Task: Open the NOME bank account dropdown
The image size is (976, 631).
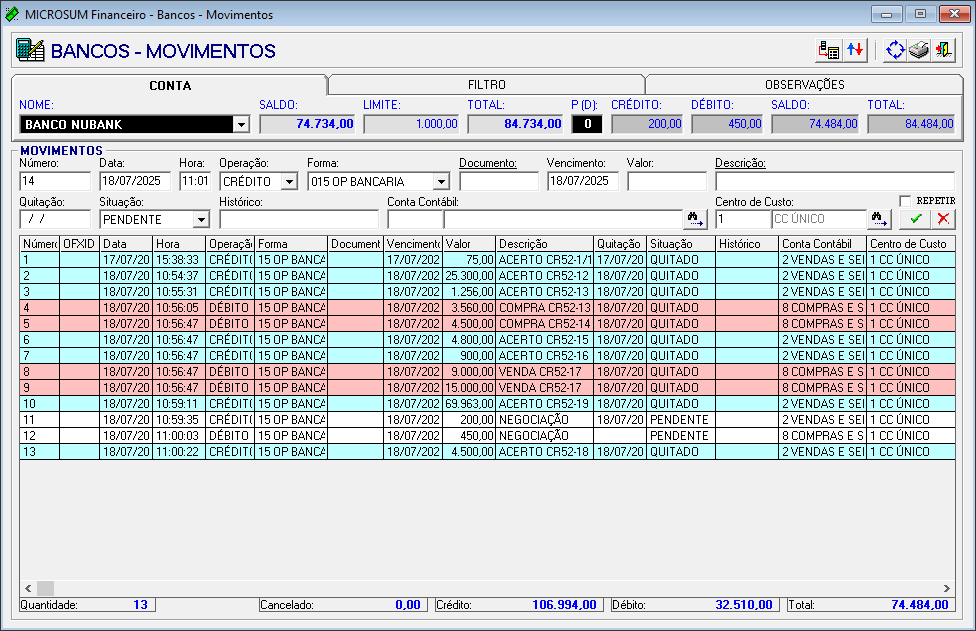Action: coord(240,124)
